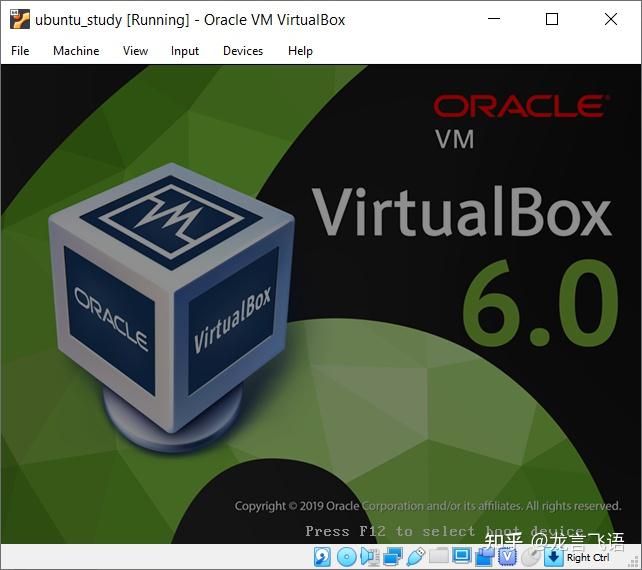This screenshot has height=570, width=642.
Task: Click the shared folders status icon
Action: click(439, 556)
